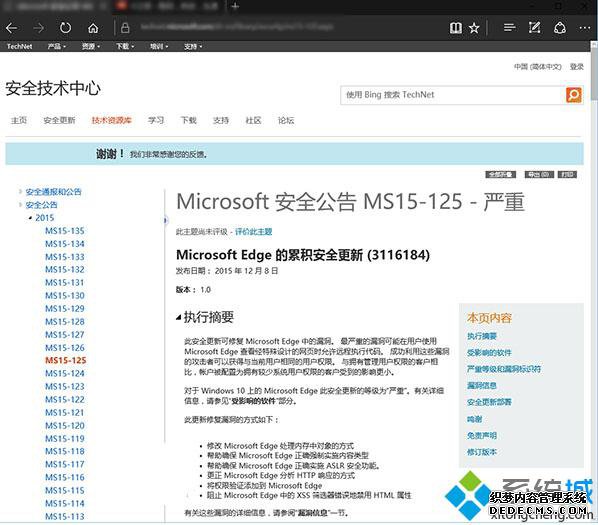Screen dimensions: 598x525
Task: Click the Bing TechNet search box
Action: coord(453,95)
